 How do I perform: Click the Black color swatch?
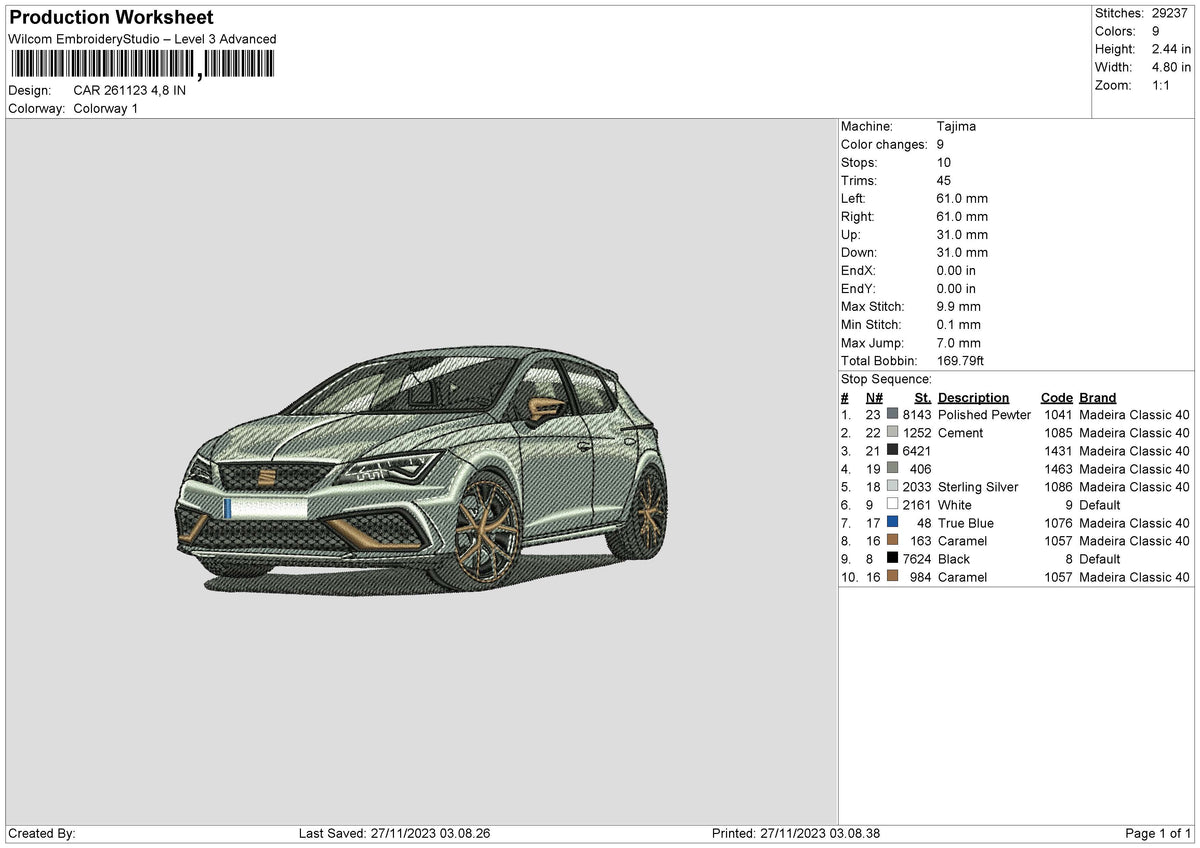point(892,559)
